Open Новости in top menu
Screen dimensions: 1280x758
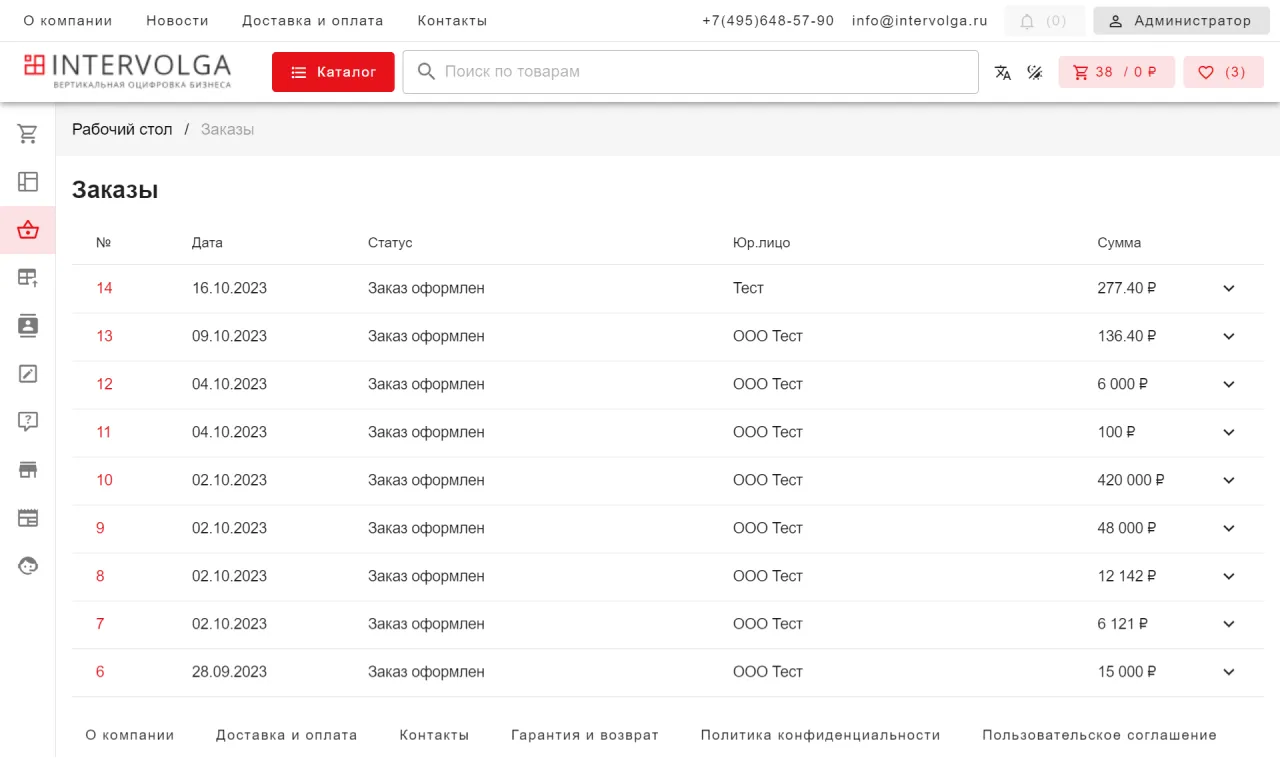pyautogui.click(x=177, y=21)
